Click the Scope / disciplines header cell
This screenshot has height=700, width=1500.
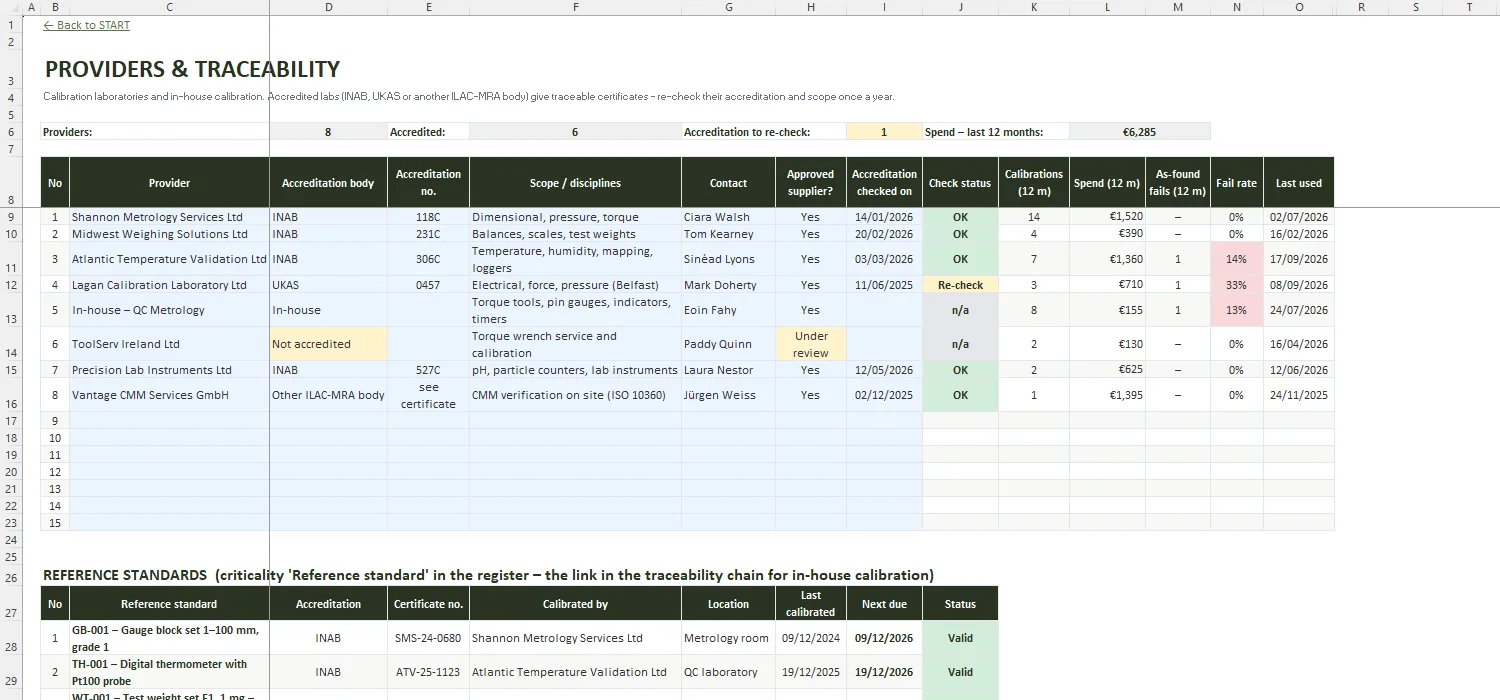[x=575, y=183]
